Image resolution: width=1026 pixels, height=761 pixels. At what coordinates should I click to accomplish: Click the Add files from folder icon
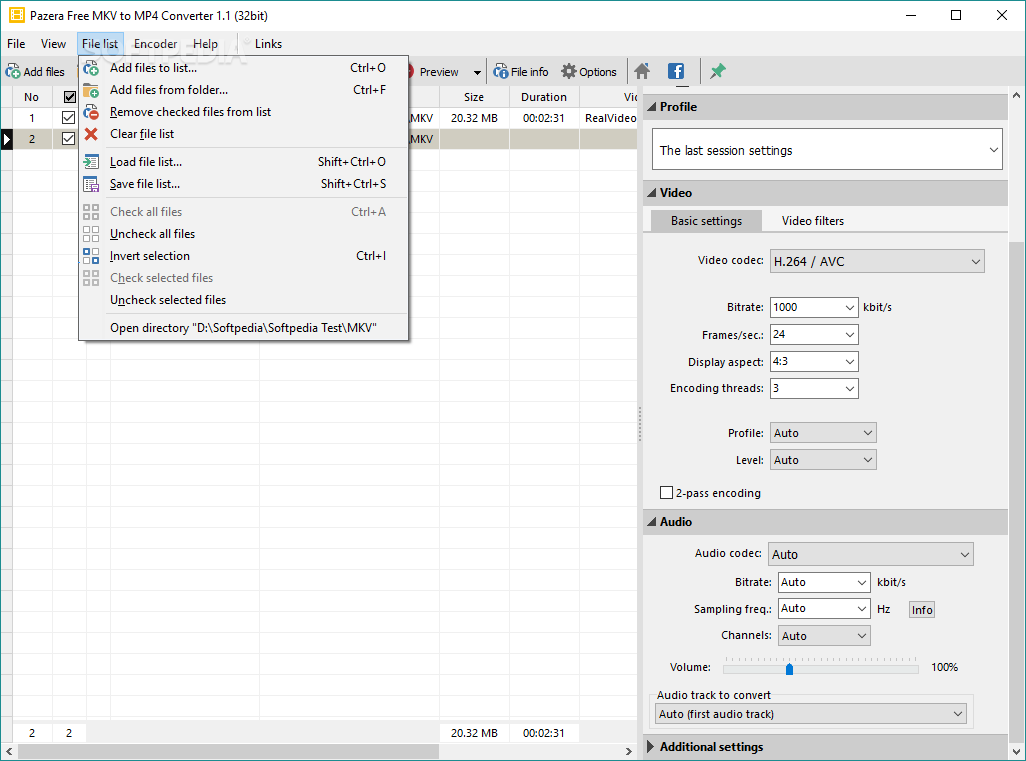tap(91, 90)
